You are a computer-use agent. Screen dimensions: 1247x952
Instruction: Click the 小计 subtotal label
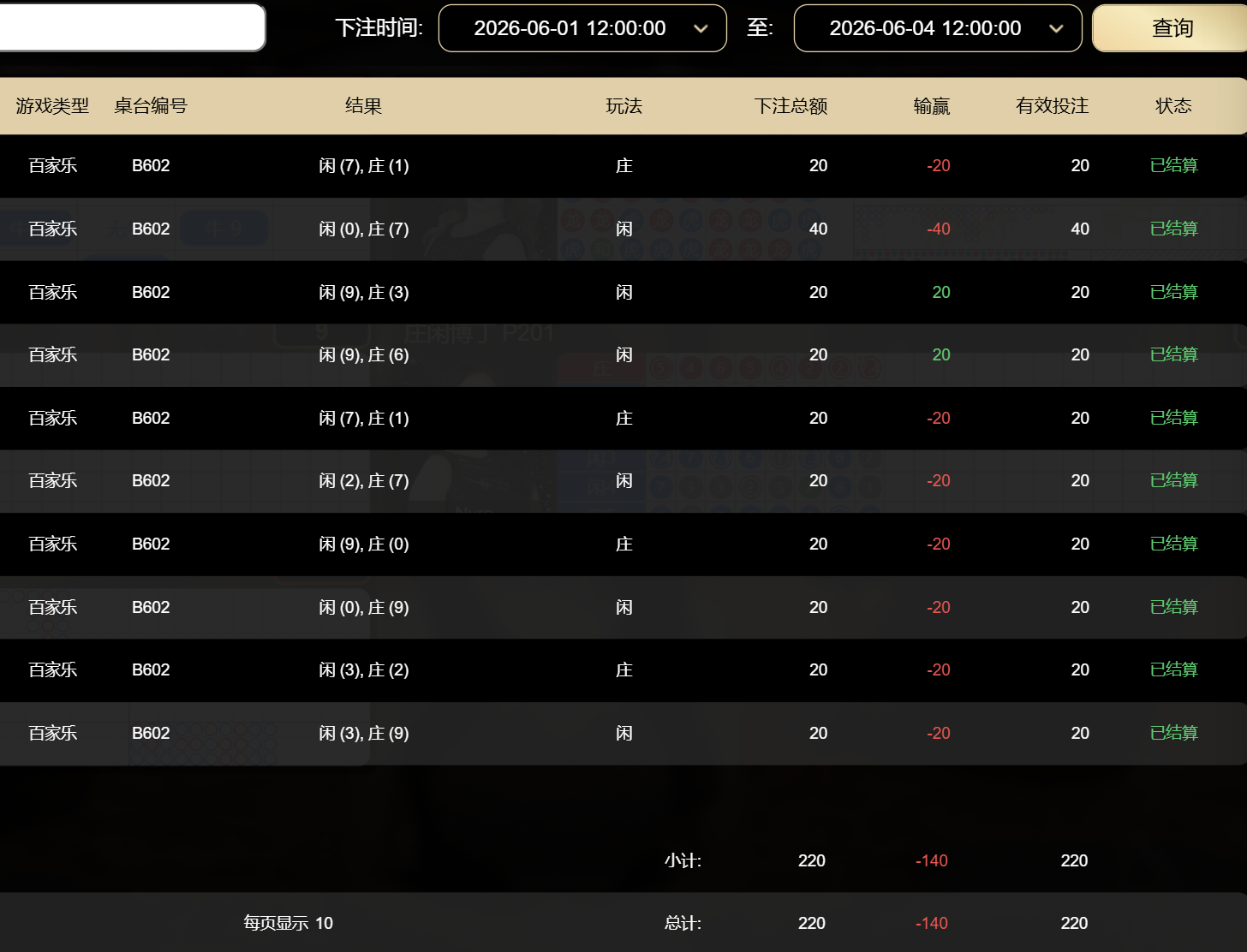(683, 860)
